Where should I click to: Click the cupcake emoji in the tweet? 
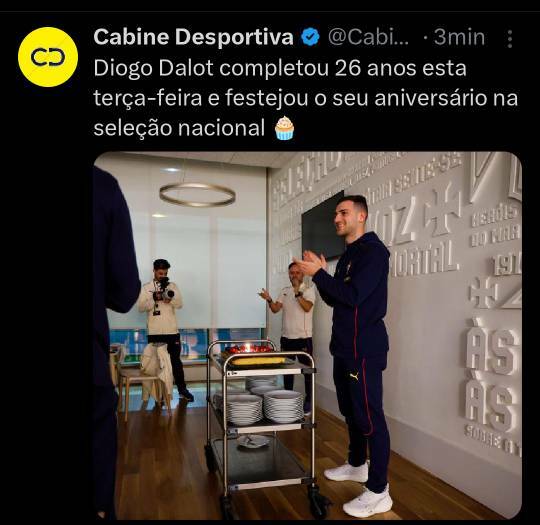pos(284,128)
